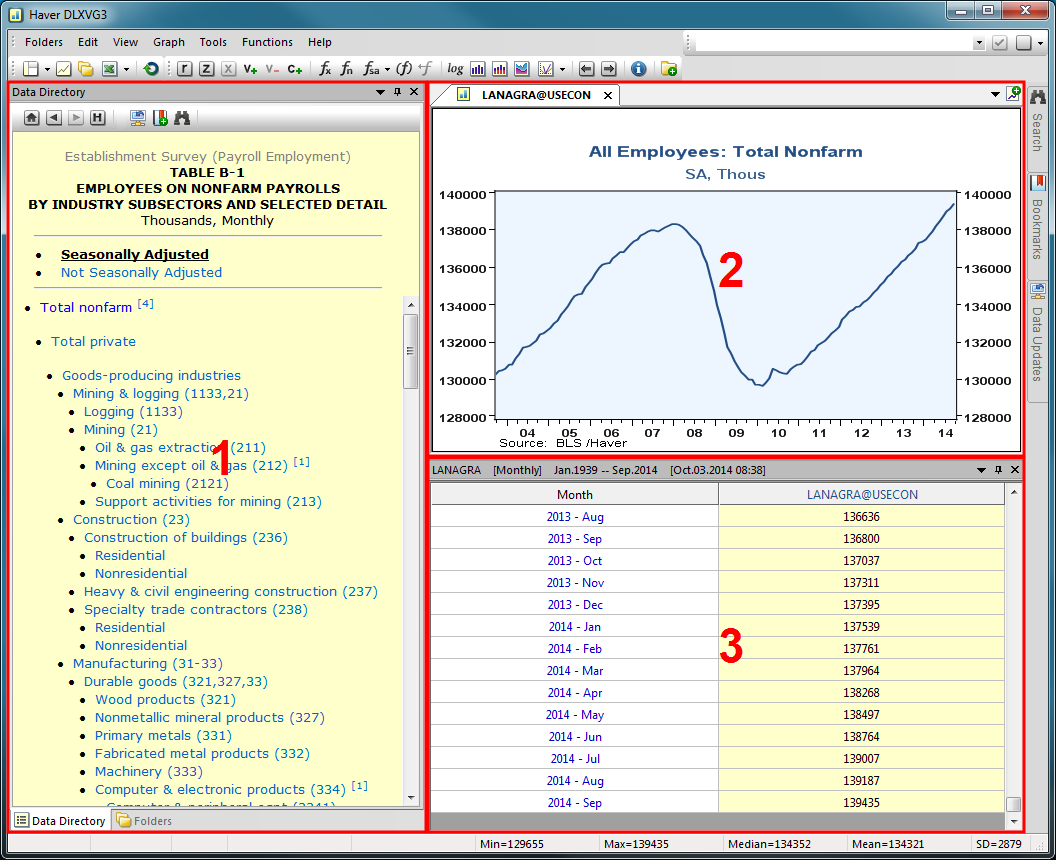Open the Functions menu
Image resolution: width=1056 pixels, height=860 pixels.
click(x=267, y=42)
